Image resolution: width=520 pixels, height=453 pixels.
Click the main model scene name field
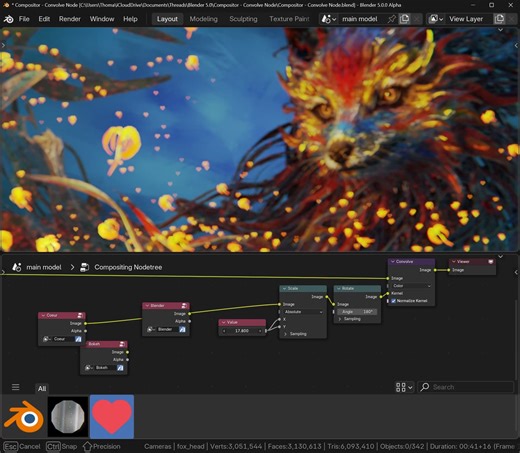click(362, 19)
